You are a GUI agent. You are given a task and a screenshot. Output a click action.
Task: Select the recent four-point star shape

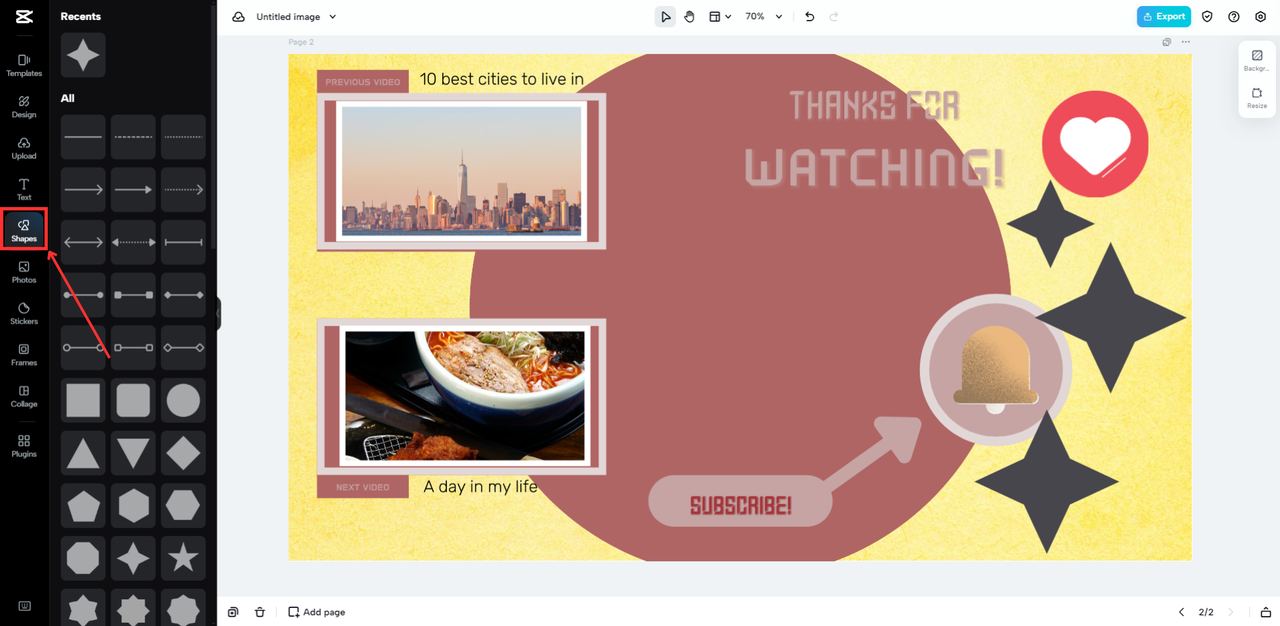pyautogui.click(x=83, y=56)
